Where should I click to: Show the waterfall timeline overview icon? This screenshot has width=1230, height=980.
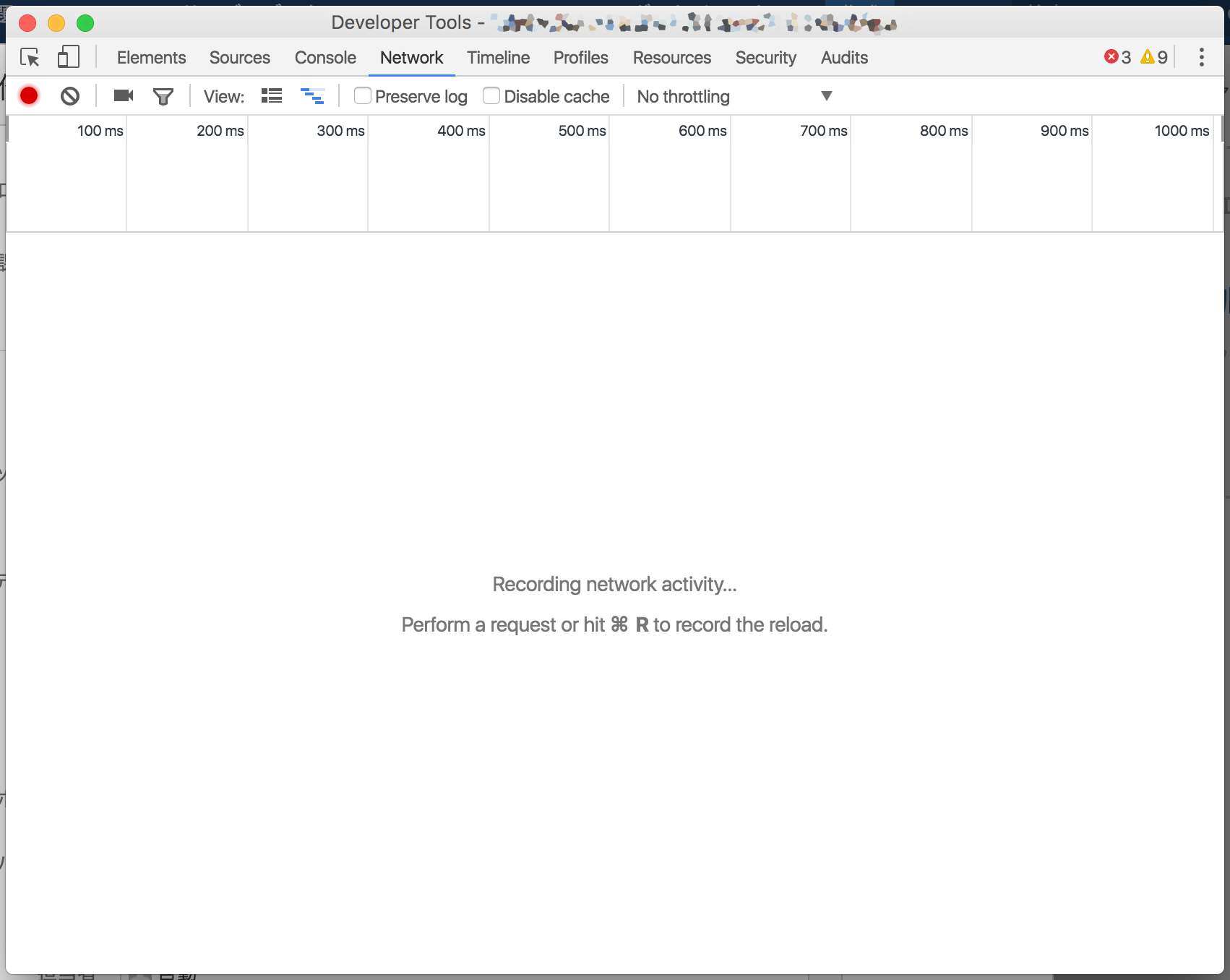[x=312, y=95]
